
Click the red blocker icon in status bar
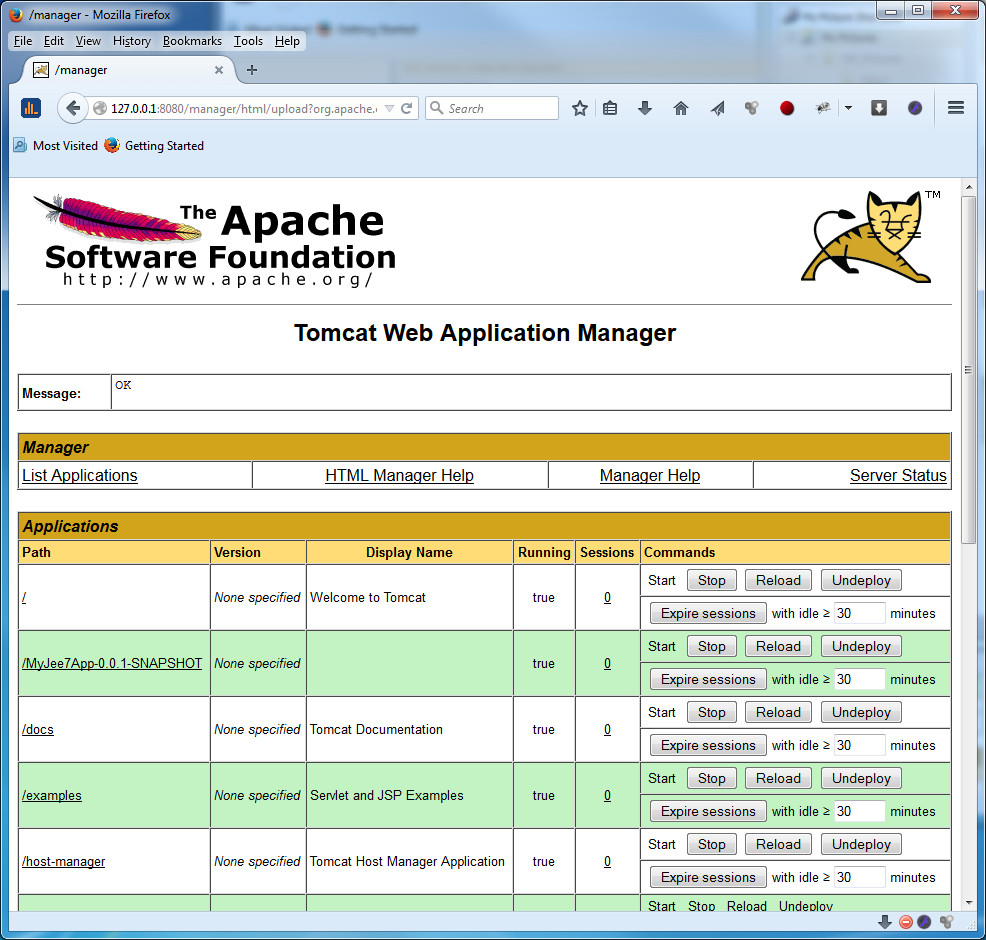point(906,922)
